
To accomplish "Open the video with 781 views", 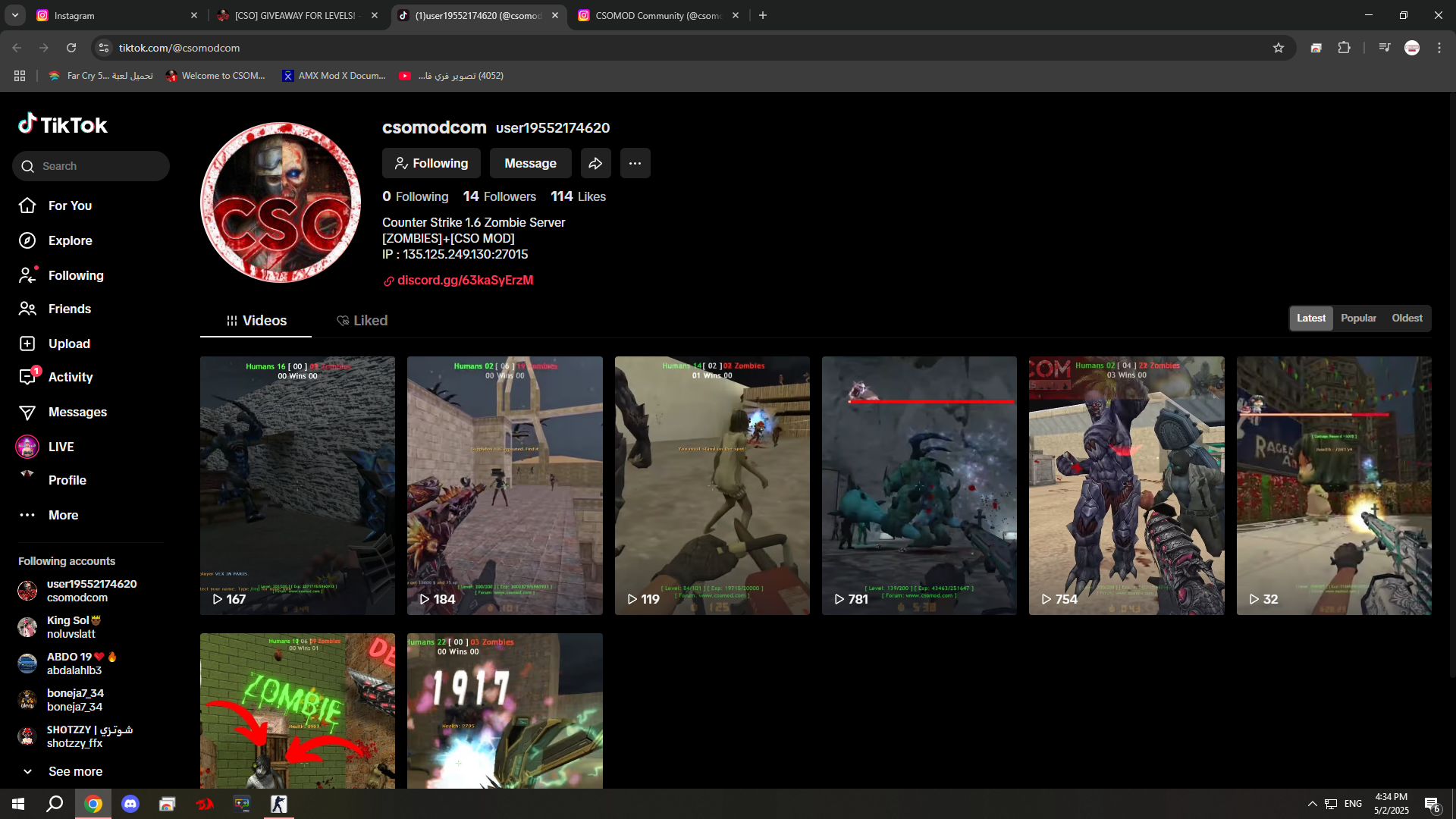I will point(919,485).
